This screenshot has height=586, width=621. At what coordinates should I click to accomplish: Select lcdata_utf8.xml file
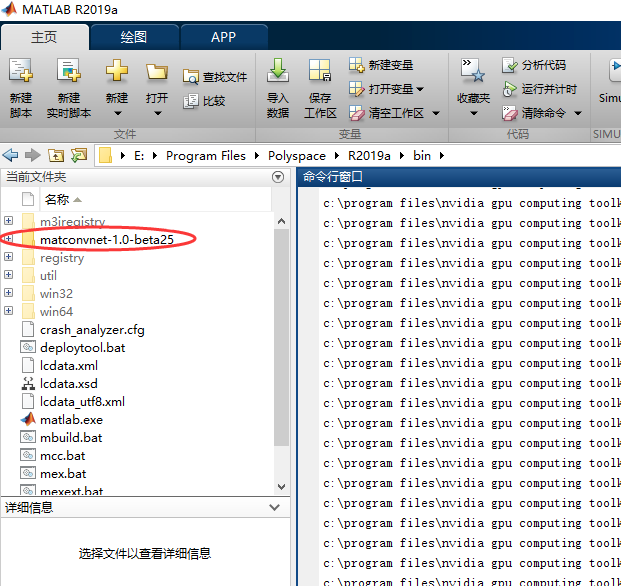82,401
